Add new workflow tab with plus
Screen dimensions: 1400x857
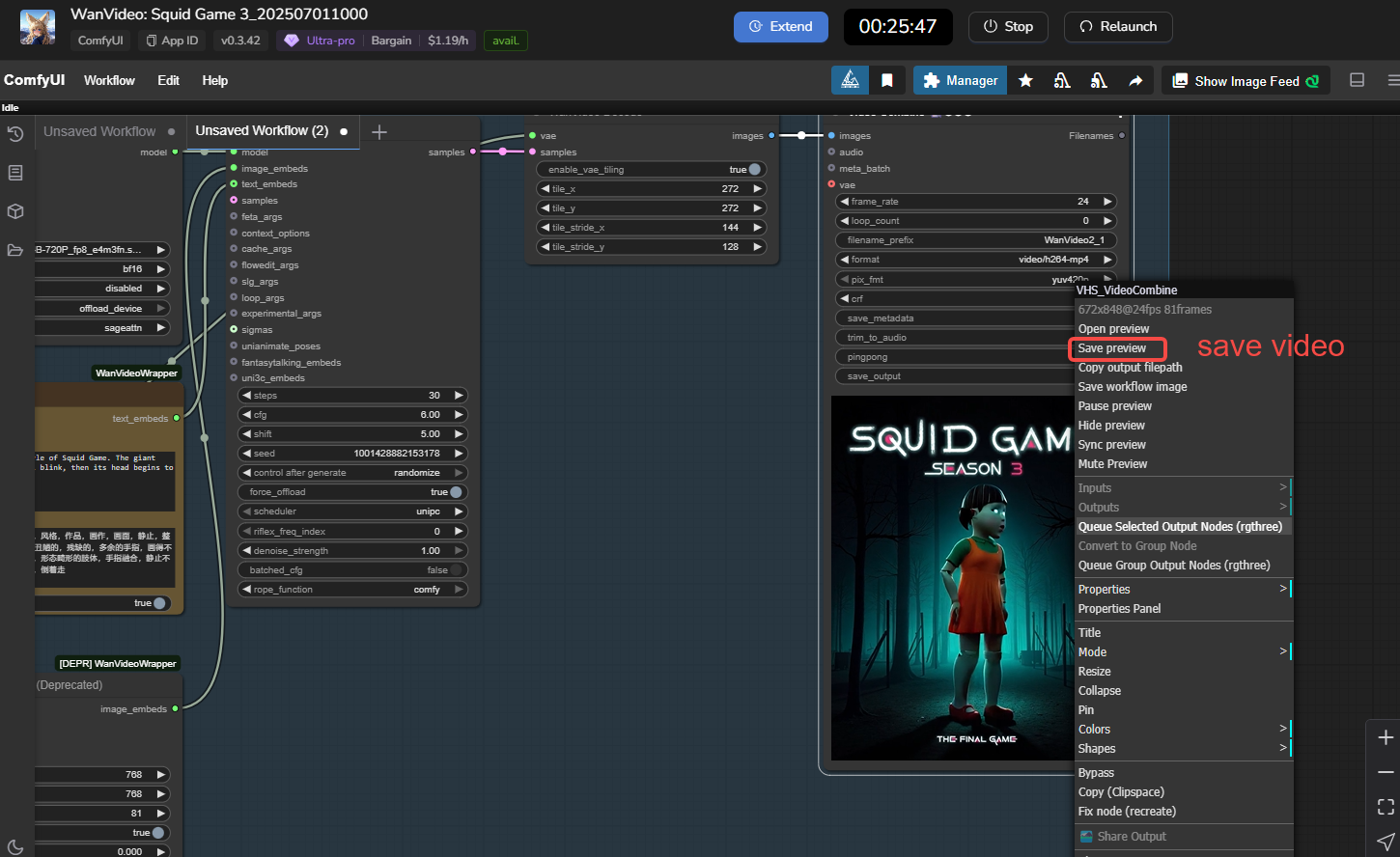[x=379, y=132]
